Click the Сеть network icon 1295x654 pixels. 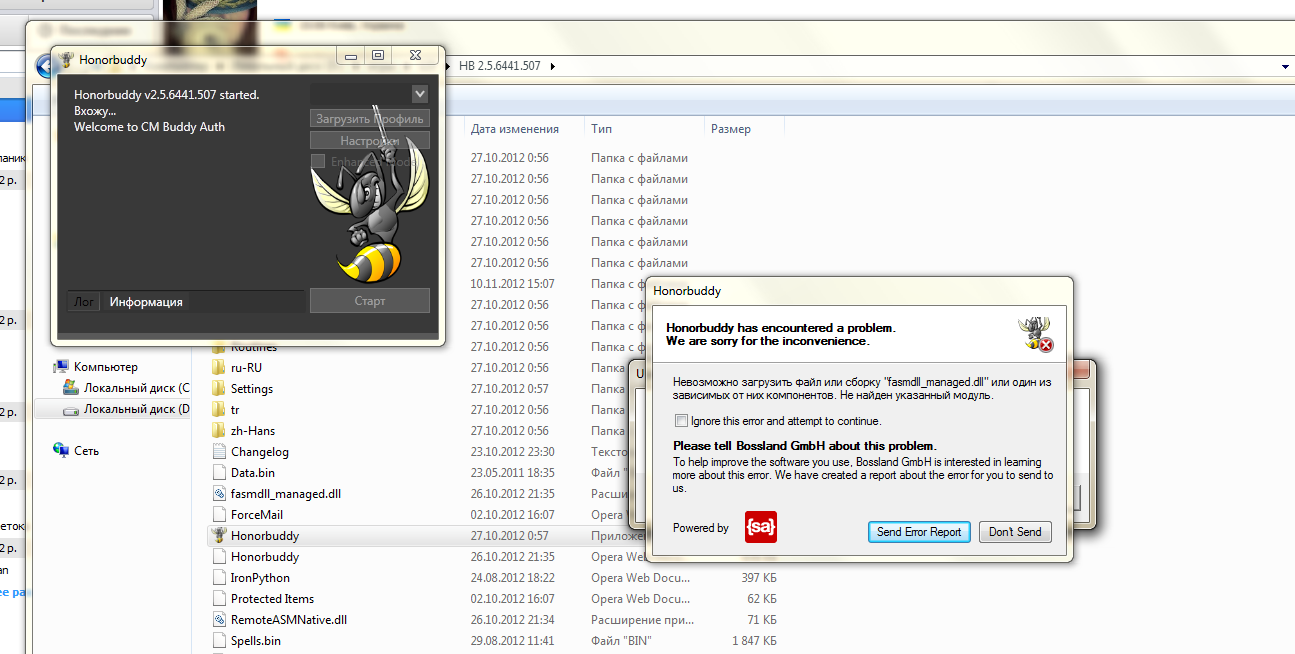[x=61, y=450]
